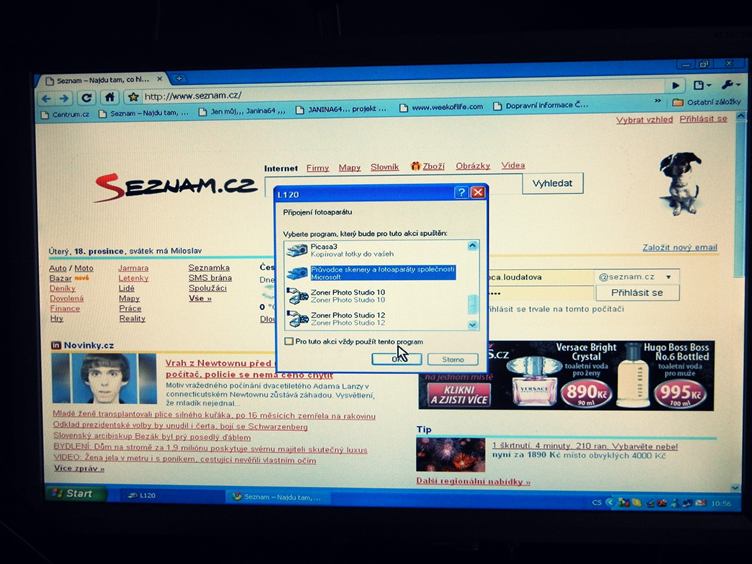The image size is (752, 564).
Task: Enable always use this program checkbox
Action: click(x=289, y=341)
